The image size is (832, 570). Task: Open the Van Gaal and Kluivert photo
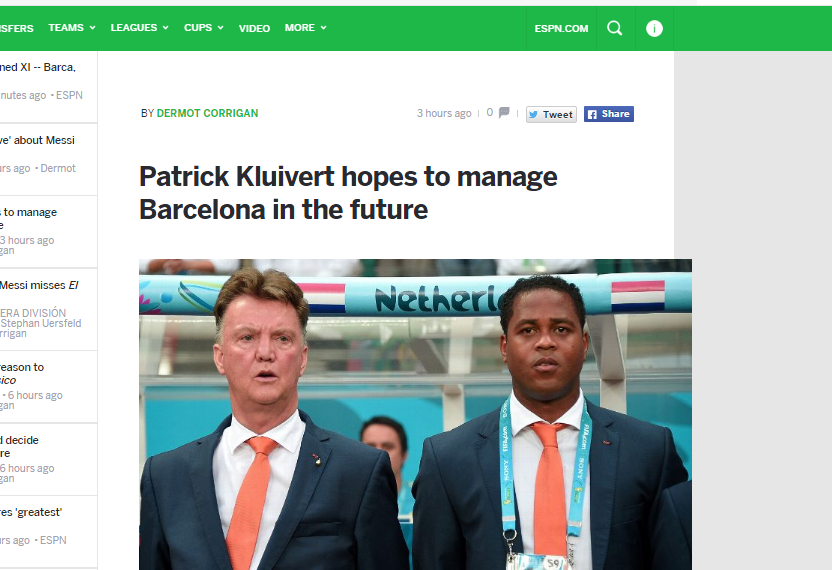click(415, 414)
